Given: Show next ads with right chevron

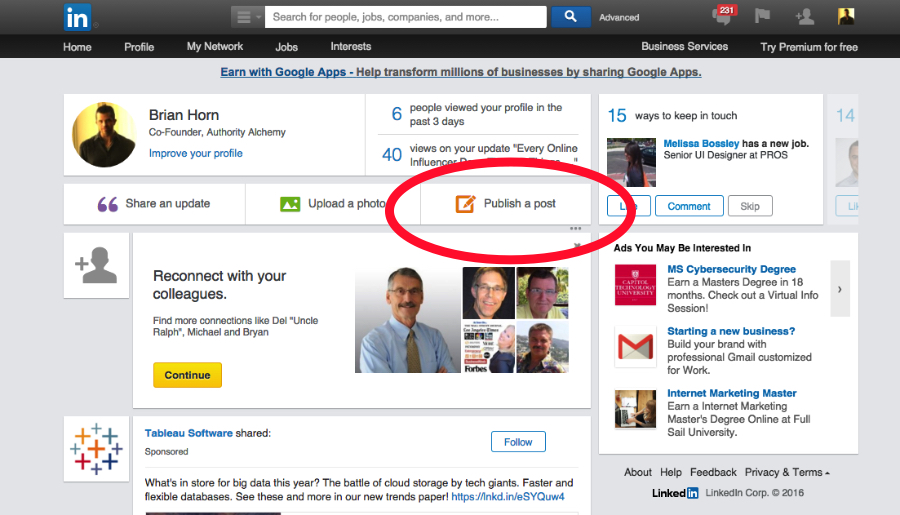Looking at the screenshot, I should tap(840, 289).
